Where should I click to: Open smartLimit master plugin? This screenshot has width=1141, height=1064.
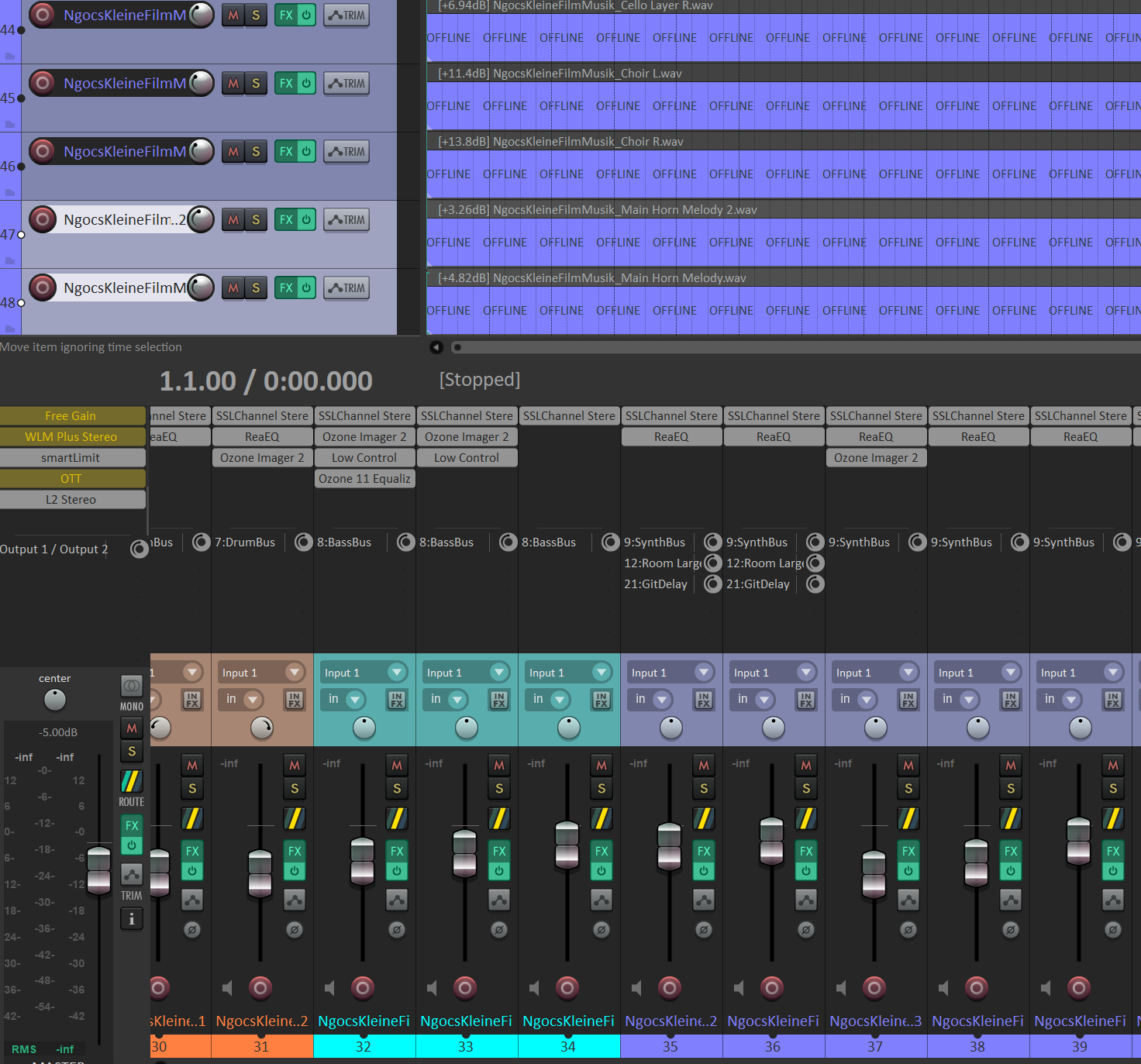[x=72, y=458]
